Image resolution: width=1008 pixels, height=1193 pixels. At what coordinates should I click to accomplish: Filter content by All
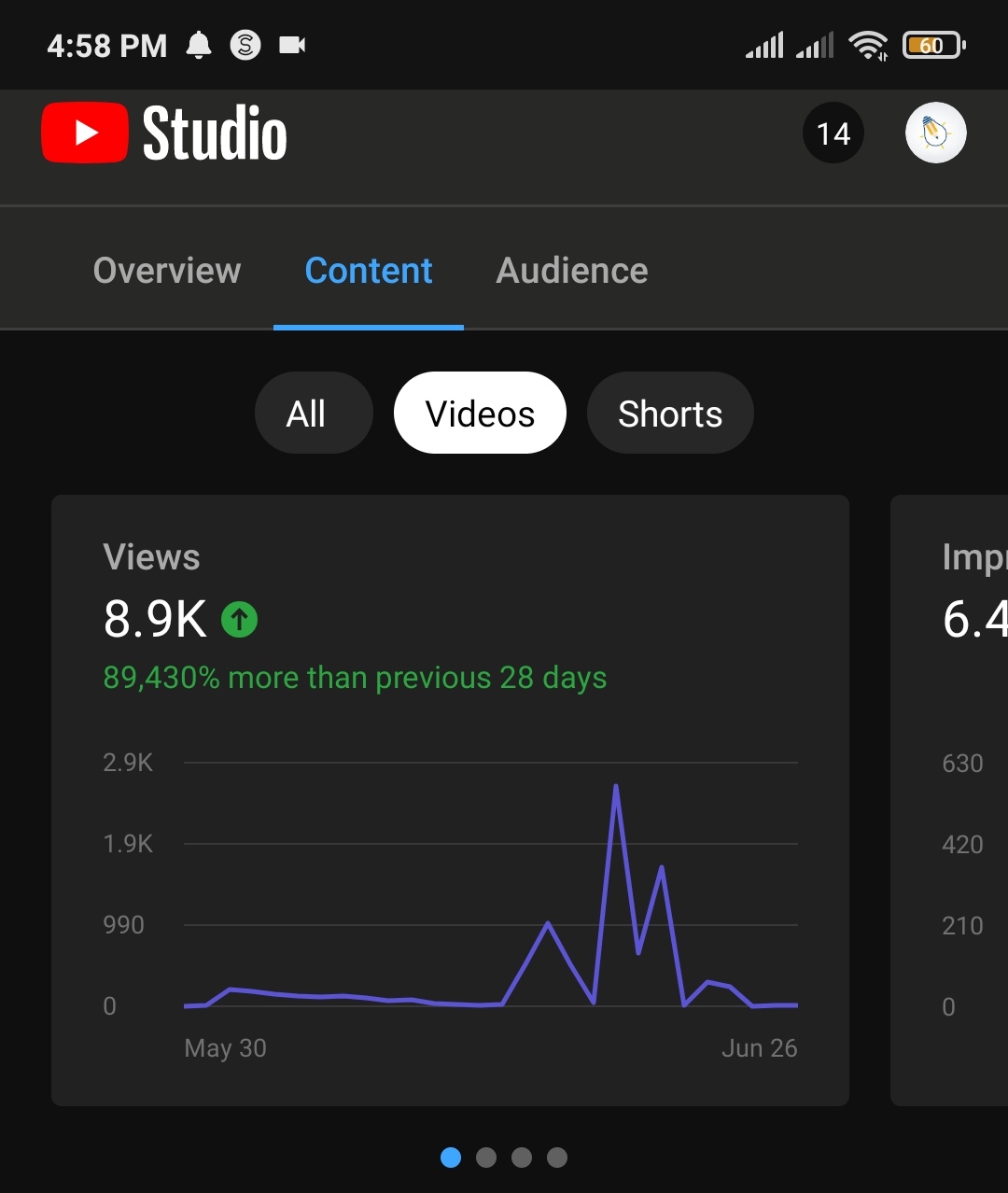click(x=314, y=413)
